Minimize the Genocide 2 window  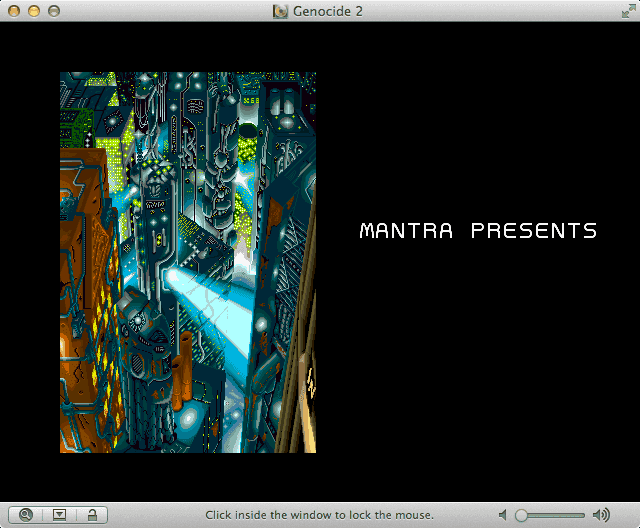pos(34,11)
